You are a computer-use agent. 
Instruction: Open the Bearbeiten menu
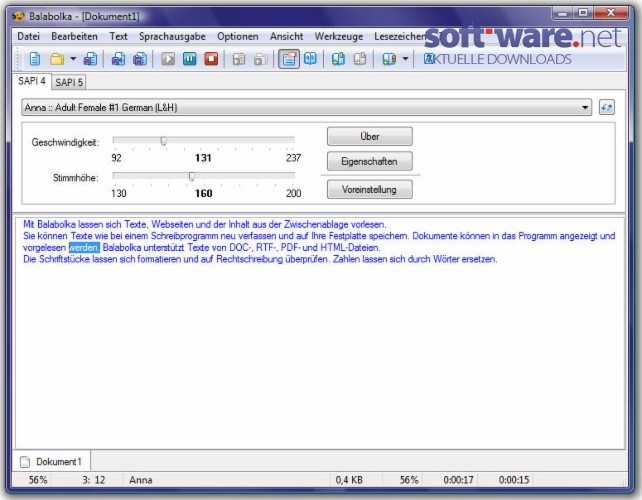coord(74,36)
